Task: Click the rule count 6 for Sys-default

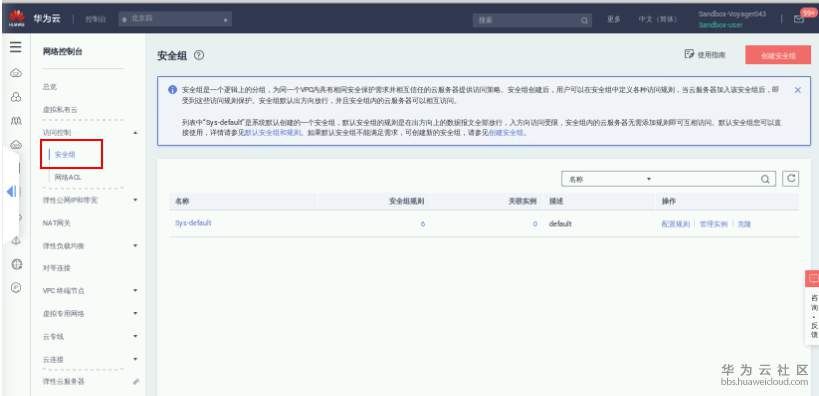Action: (423, 224)
